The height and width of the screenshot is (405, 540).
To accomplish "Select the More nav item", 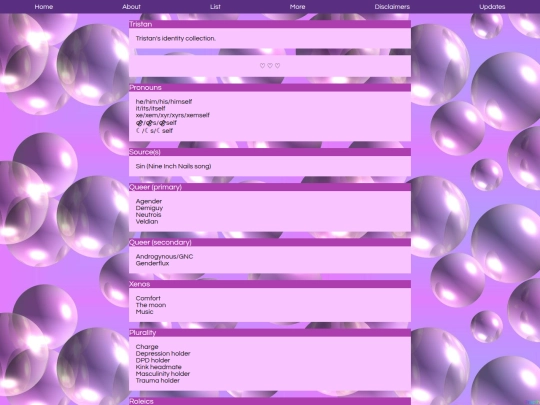I will click(298, 7).
